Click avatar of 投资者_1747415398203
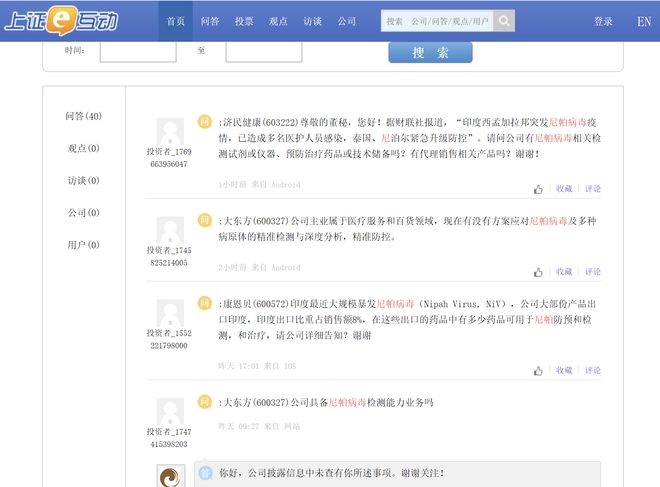Screen dimensions: 660x487 point(170,411)
